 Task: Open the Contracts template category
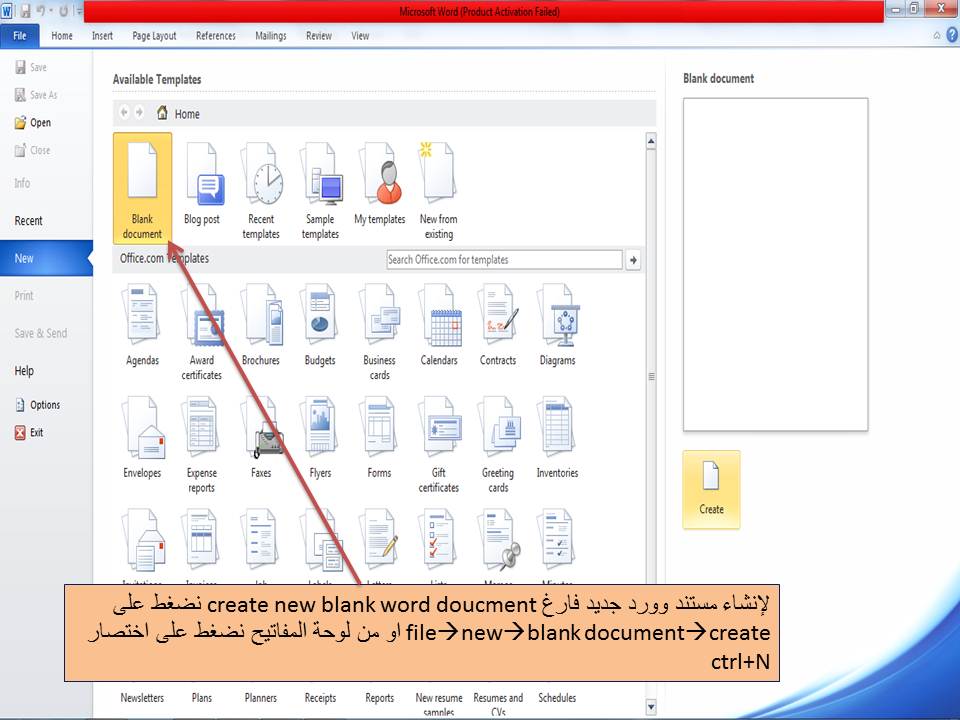(x=498, y=324)
